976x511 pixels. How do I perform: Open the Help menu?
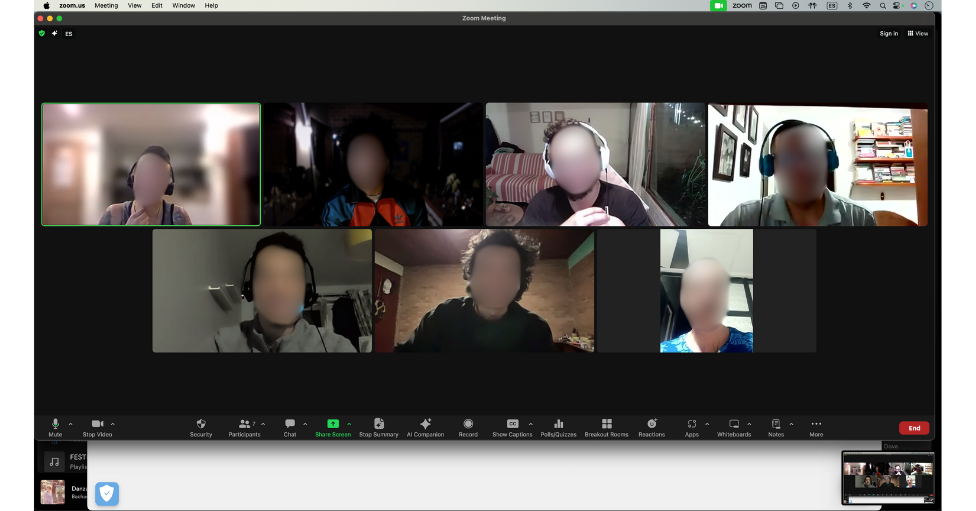[x=212, y=6]
